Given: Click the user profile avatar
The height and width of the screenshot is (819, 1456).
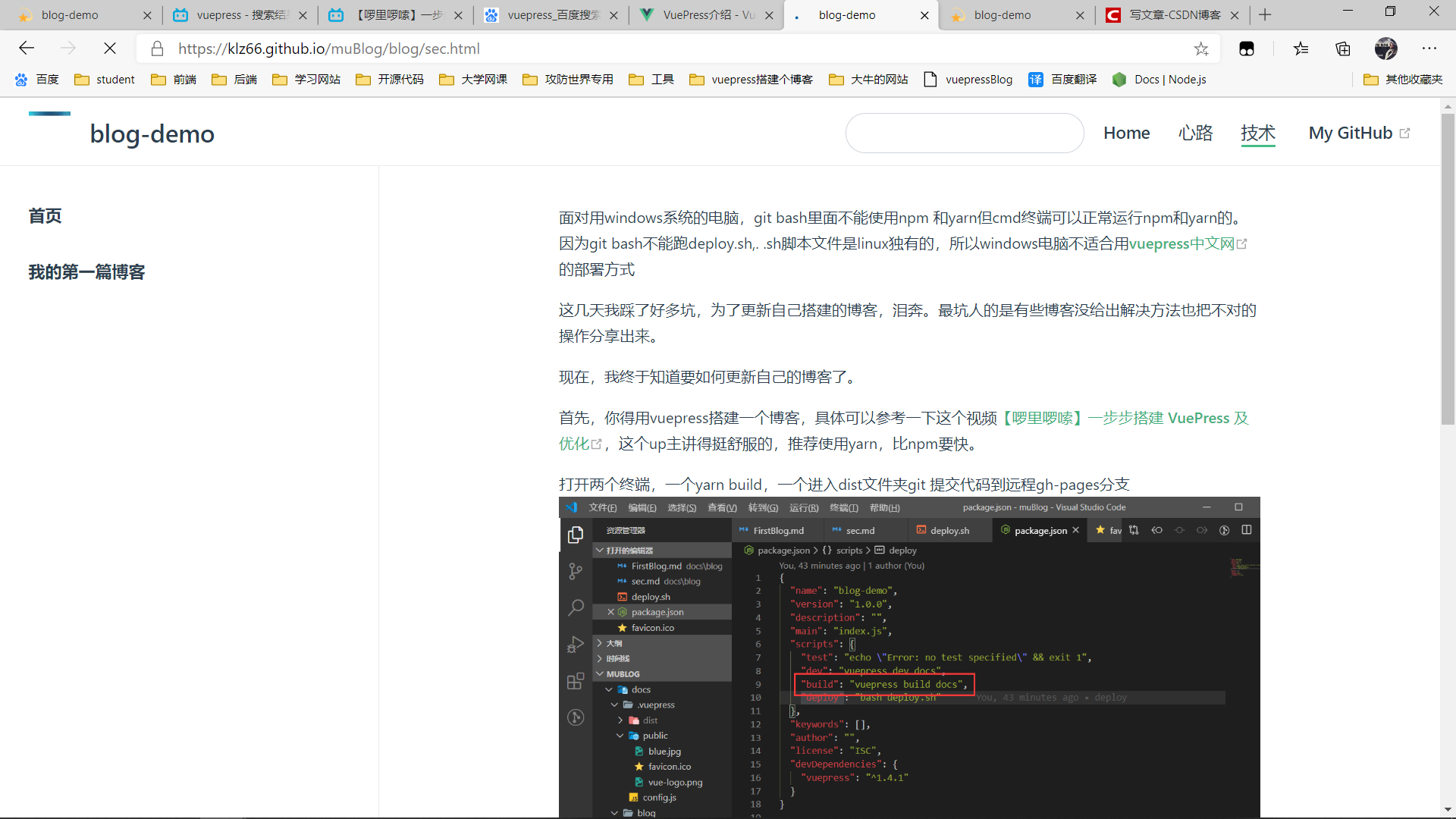Looking at the screenshot, I should tap(1385, 49).
